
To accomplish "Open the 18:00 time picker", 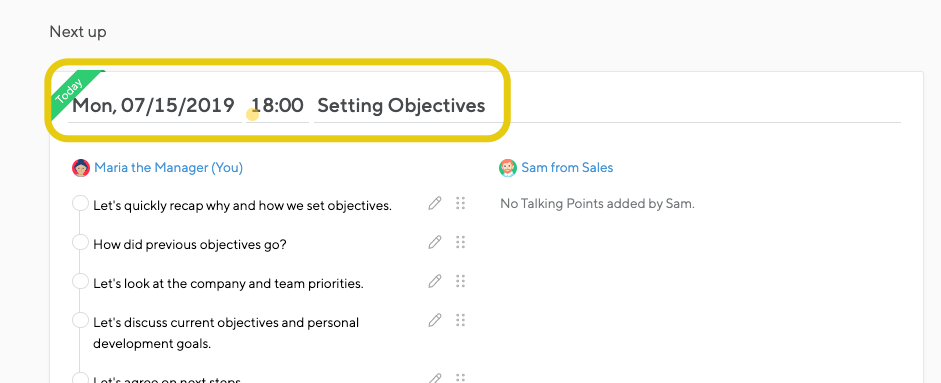I will (277, 106).
